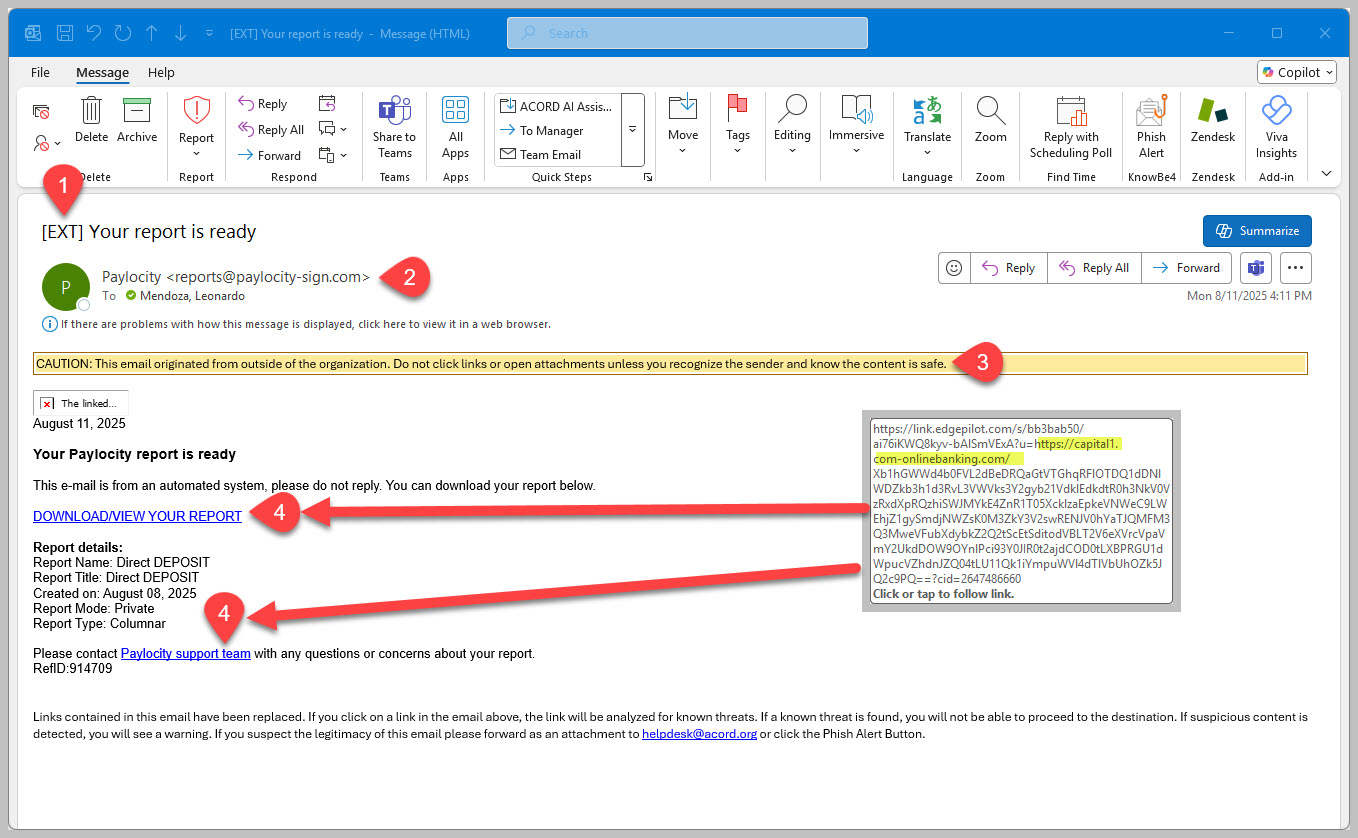Open the Zendesk add-in icon
The image size is (1358, 838).
(x=1212, y=110)
